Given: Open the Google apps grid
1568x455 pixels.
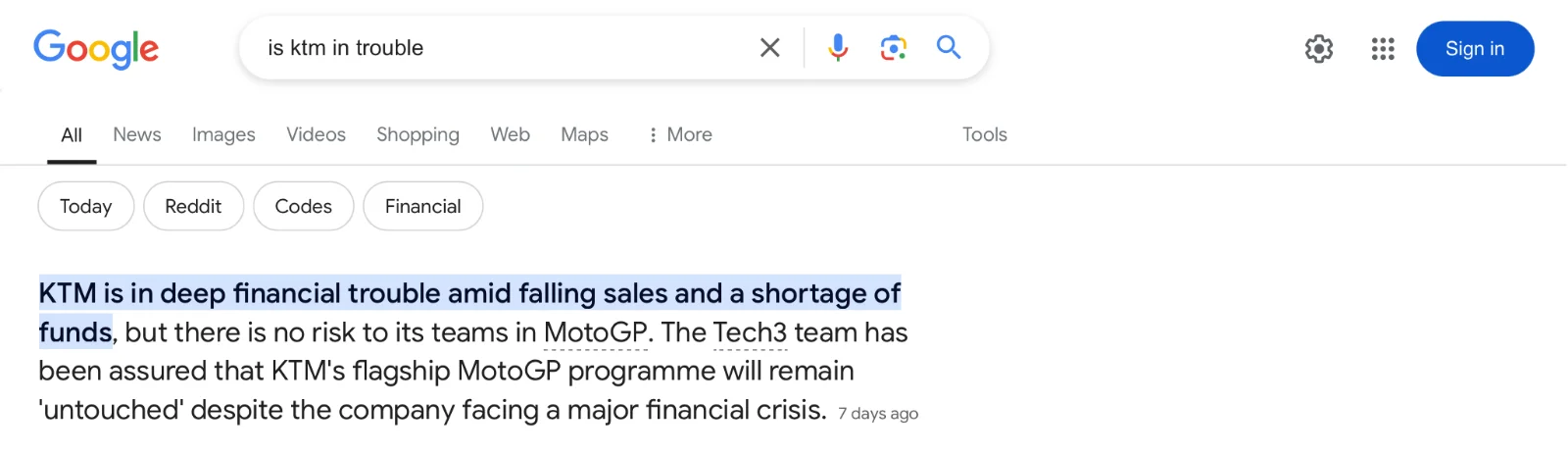Looking at the screenshot, I should click(1383, 48).
